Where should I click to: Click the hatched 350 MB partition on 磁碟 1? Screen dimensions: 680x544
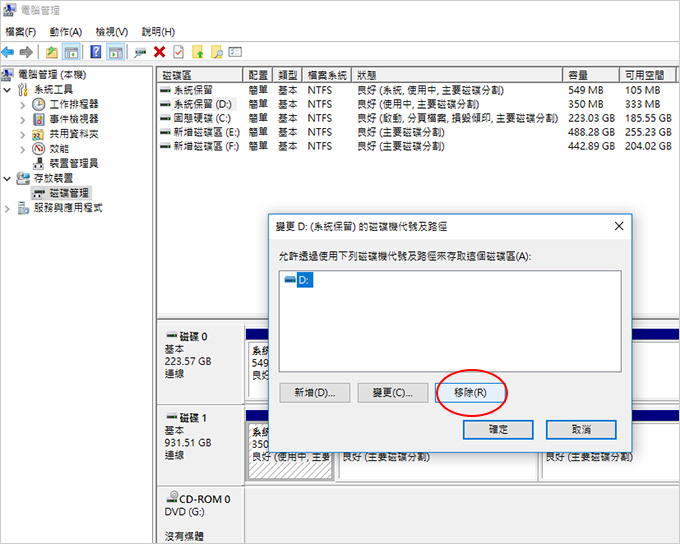click(x=289, y=451)
